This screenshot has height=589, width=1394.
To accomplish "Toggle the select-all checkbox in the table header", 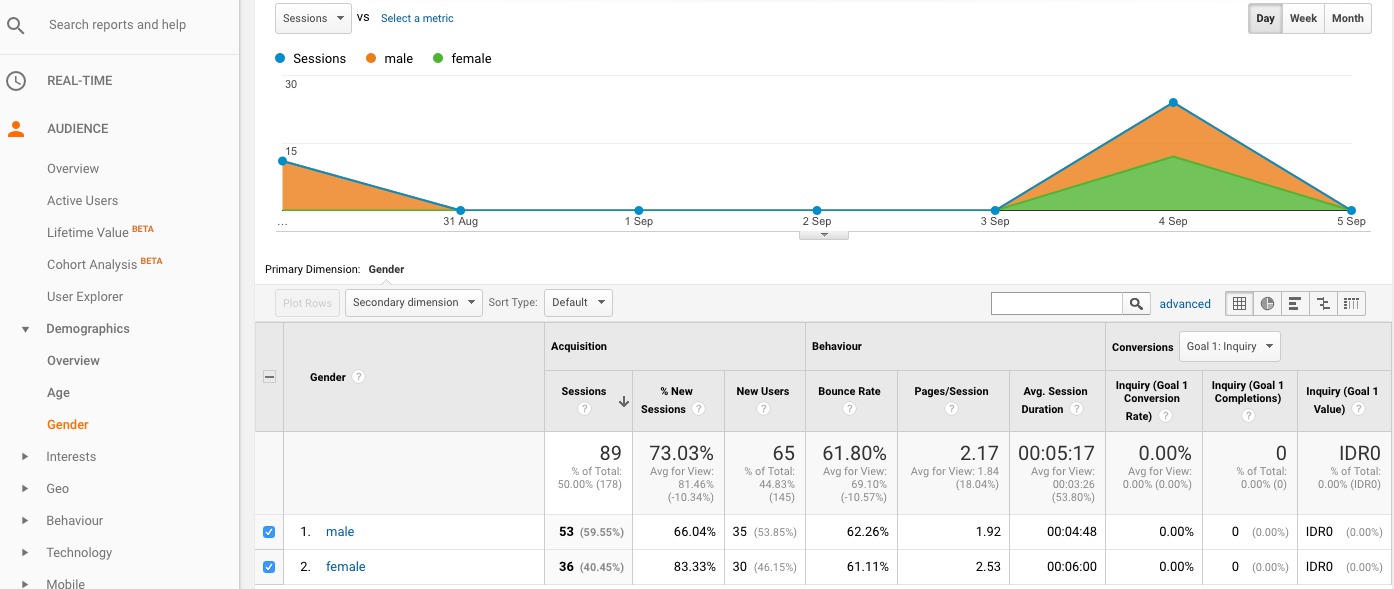I will point(269,377).
